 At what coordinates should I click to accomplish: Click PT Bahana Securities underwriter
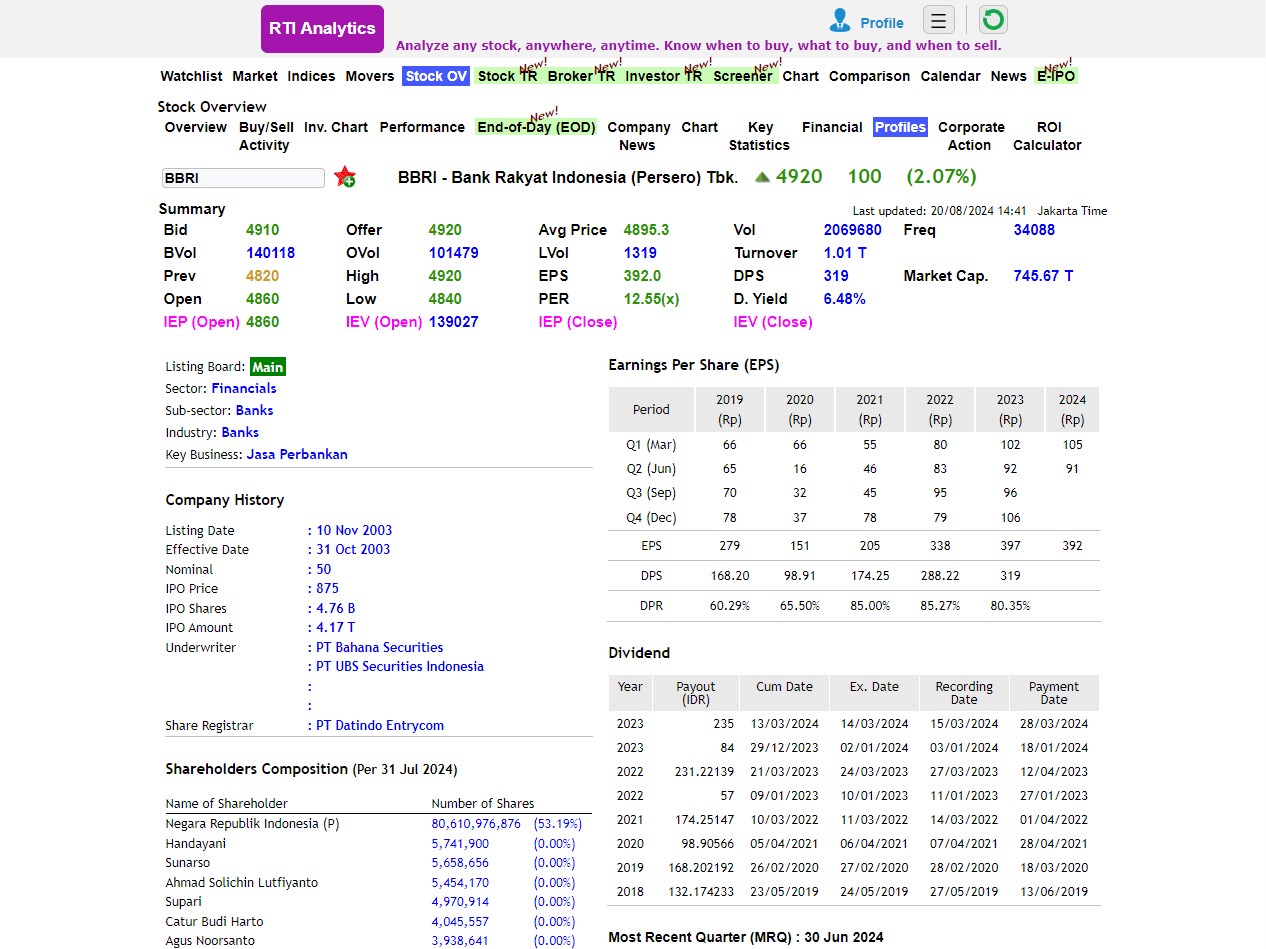click(380, 647)
